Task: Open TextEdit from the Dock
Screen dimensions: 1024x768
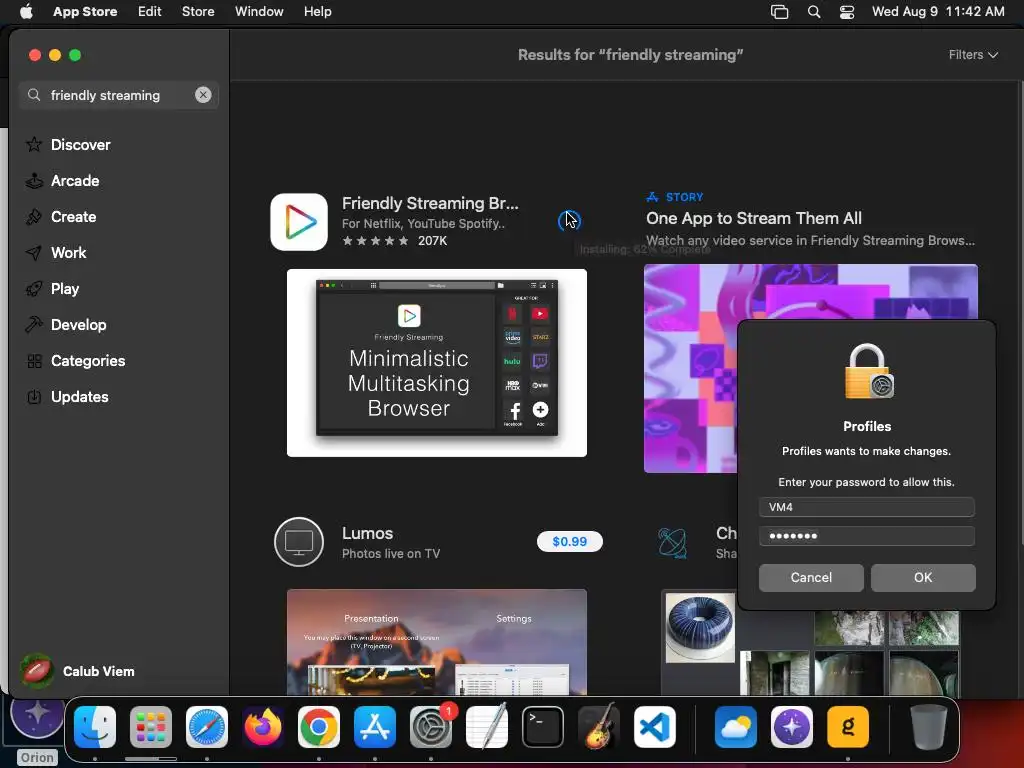Action: [x=487, y=726]
